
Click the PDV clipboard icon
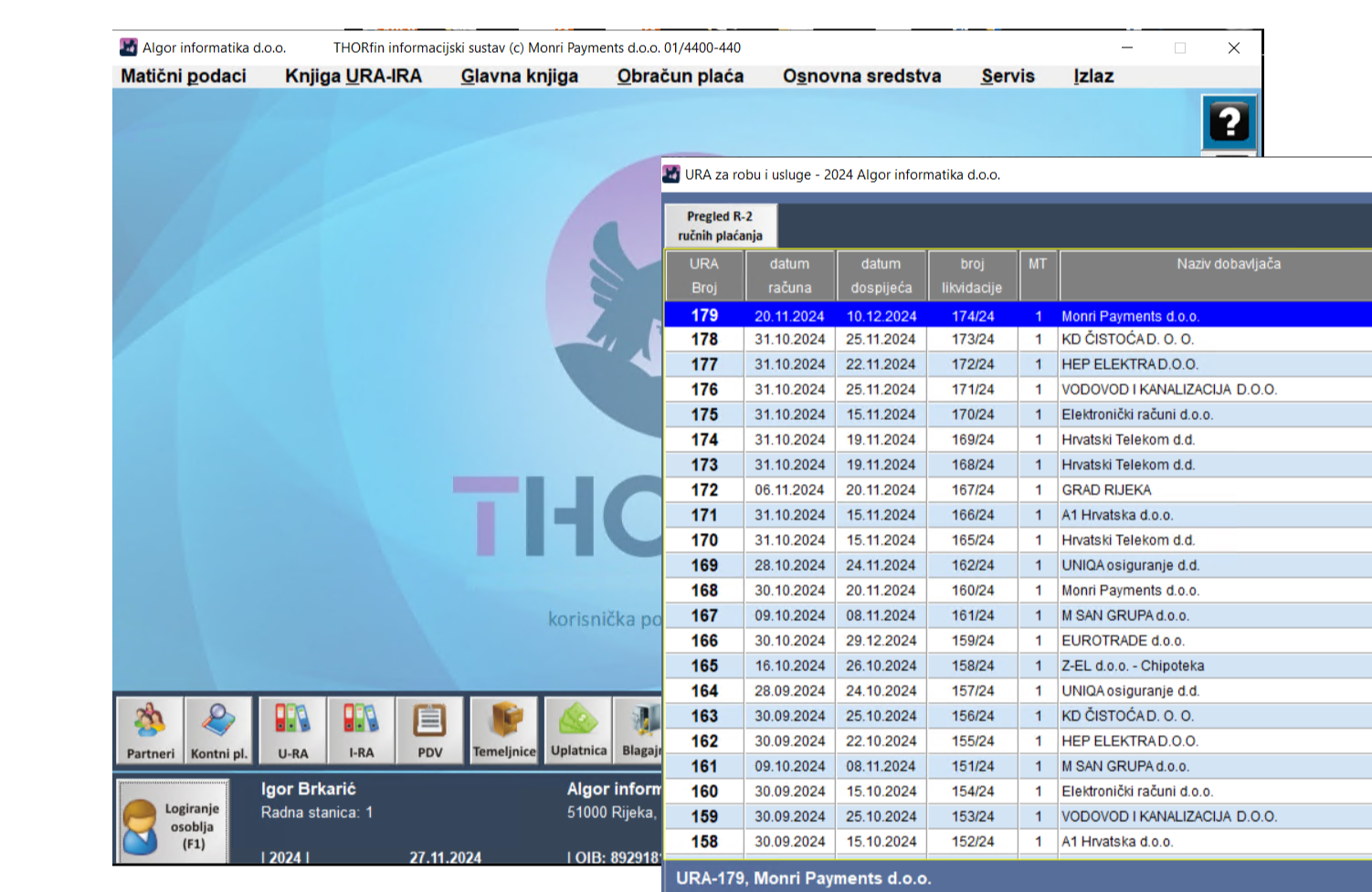(429, 729)
